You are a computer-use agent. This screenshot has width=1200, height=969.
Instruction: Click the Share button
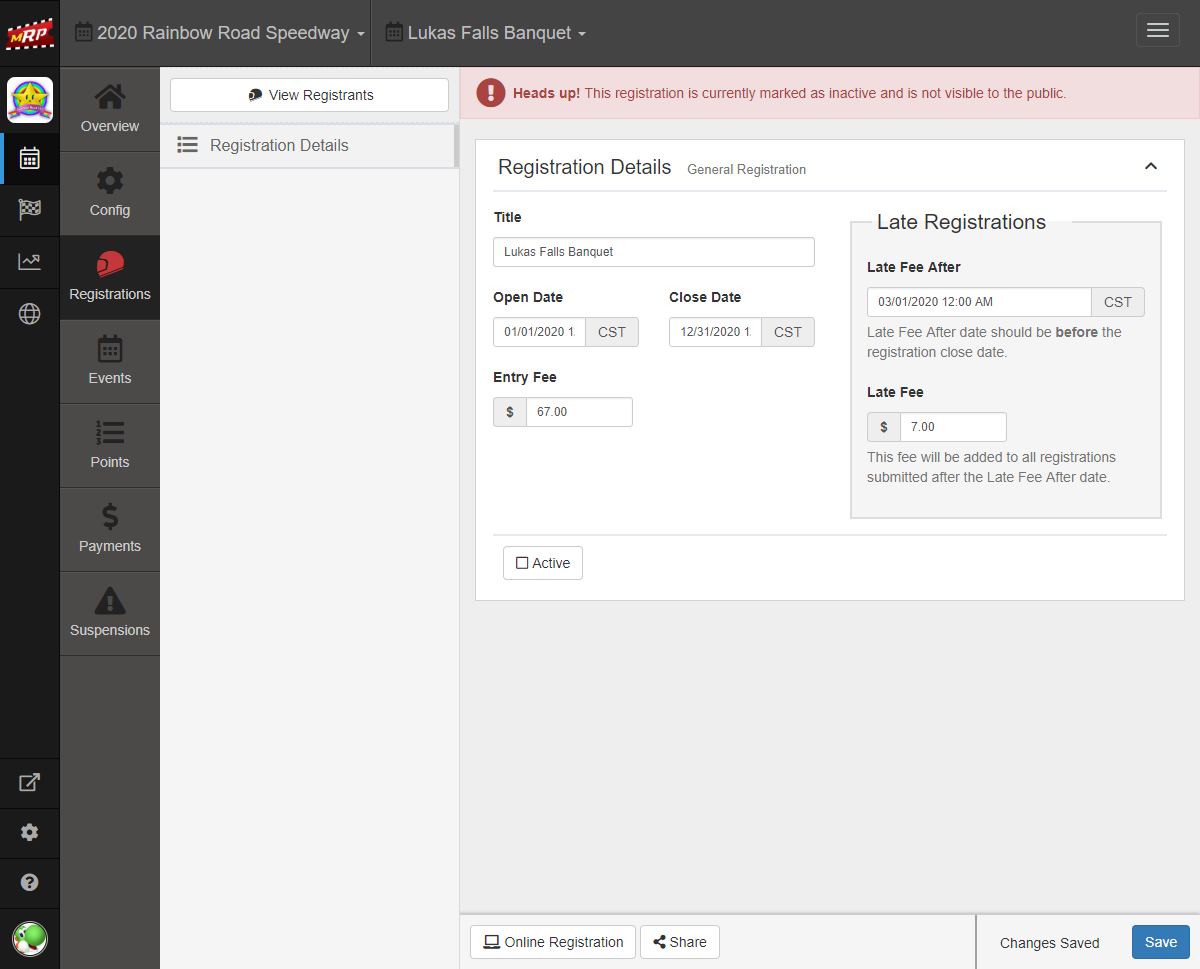[680, 942]
